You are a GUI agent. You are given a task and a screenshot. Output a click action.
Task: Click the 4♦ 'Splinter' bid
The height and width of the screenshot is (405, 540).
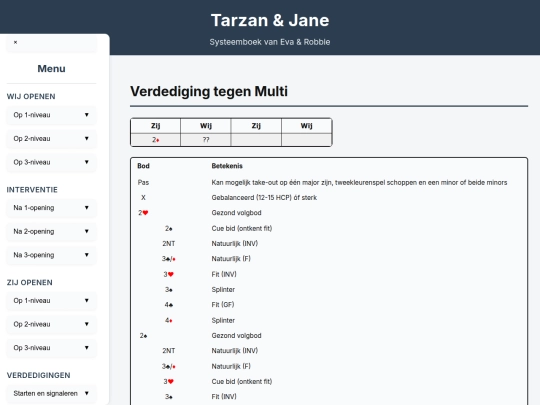point(168,320)
